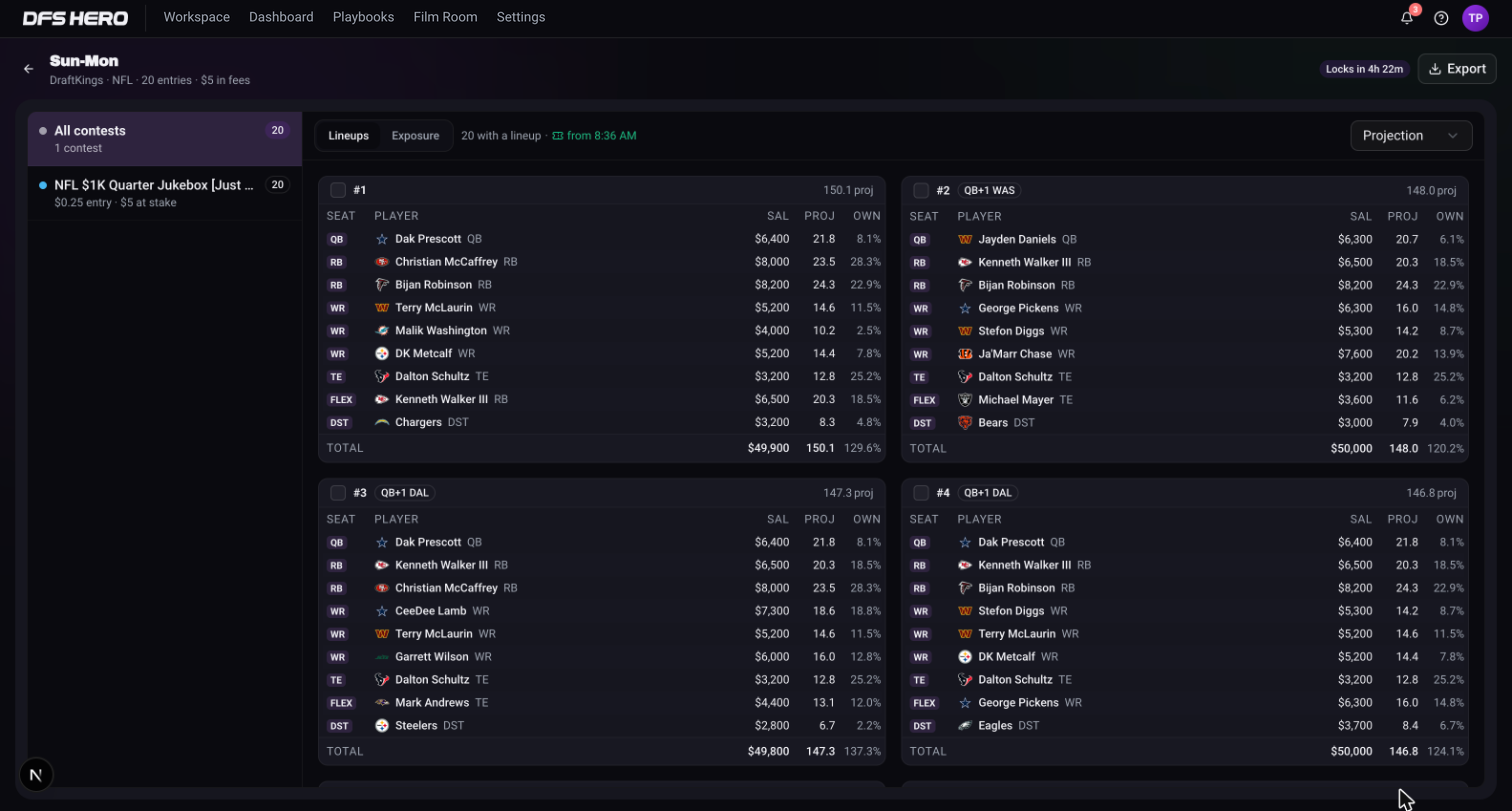1512x811 pixels.
Task: Expand the Projection sort dropdown
Action: point(1411,136)
